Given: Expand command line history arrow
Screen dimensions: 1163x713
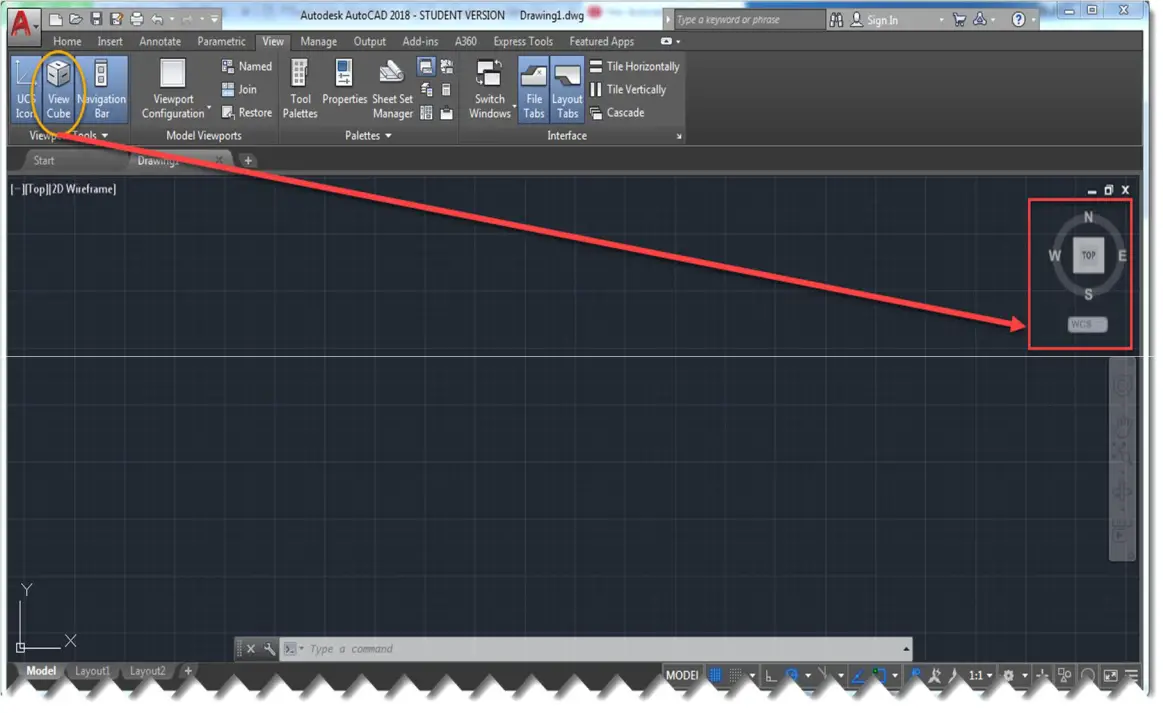Looking at the screenshot, I should coord(906,649).
